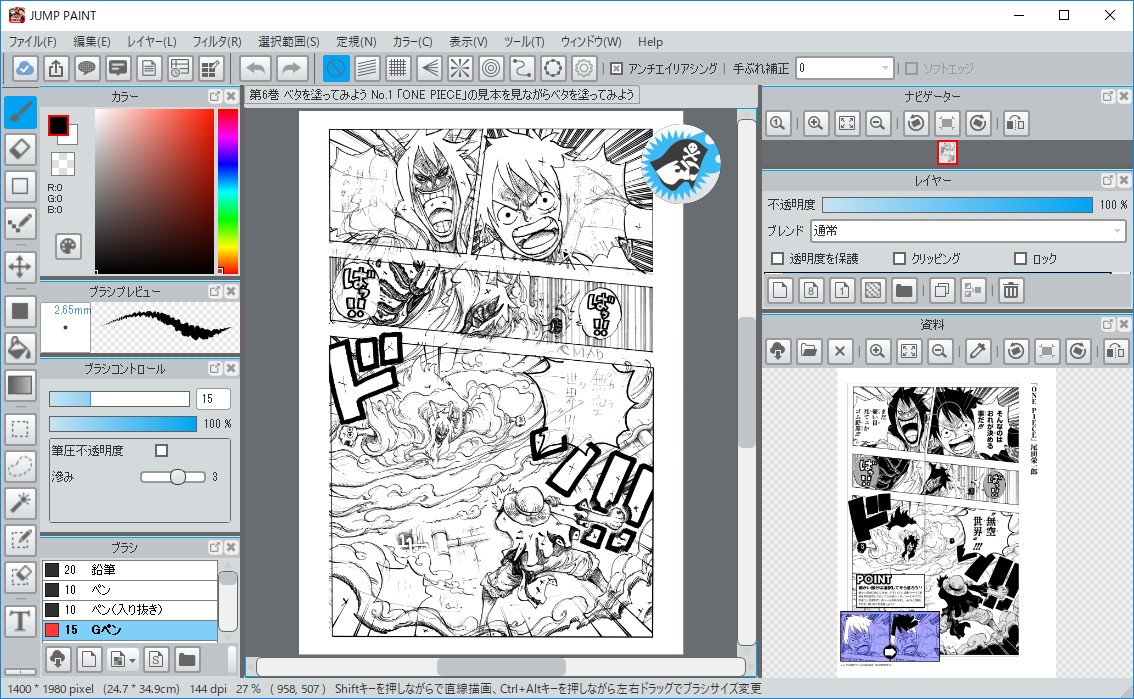The height and width of the screenshot is (699, 1134).
Task: Undock the ブラシコントロール panel
Action: 215,368
